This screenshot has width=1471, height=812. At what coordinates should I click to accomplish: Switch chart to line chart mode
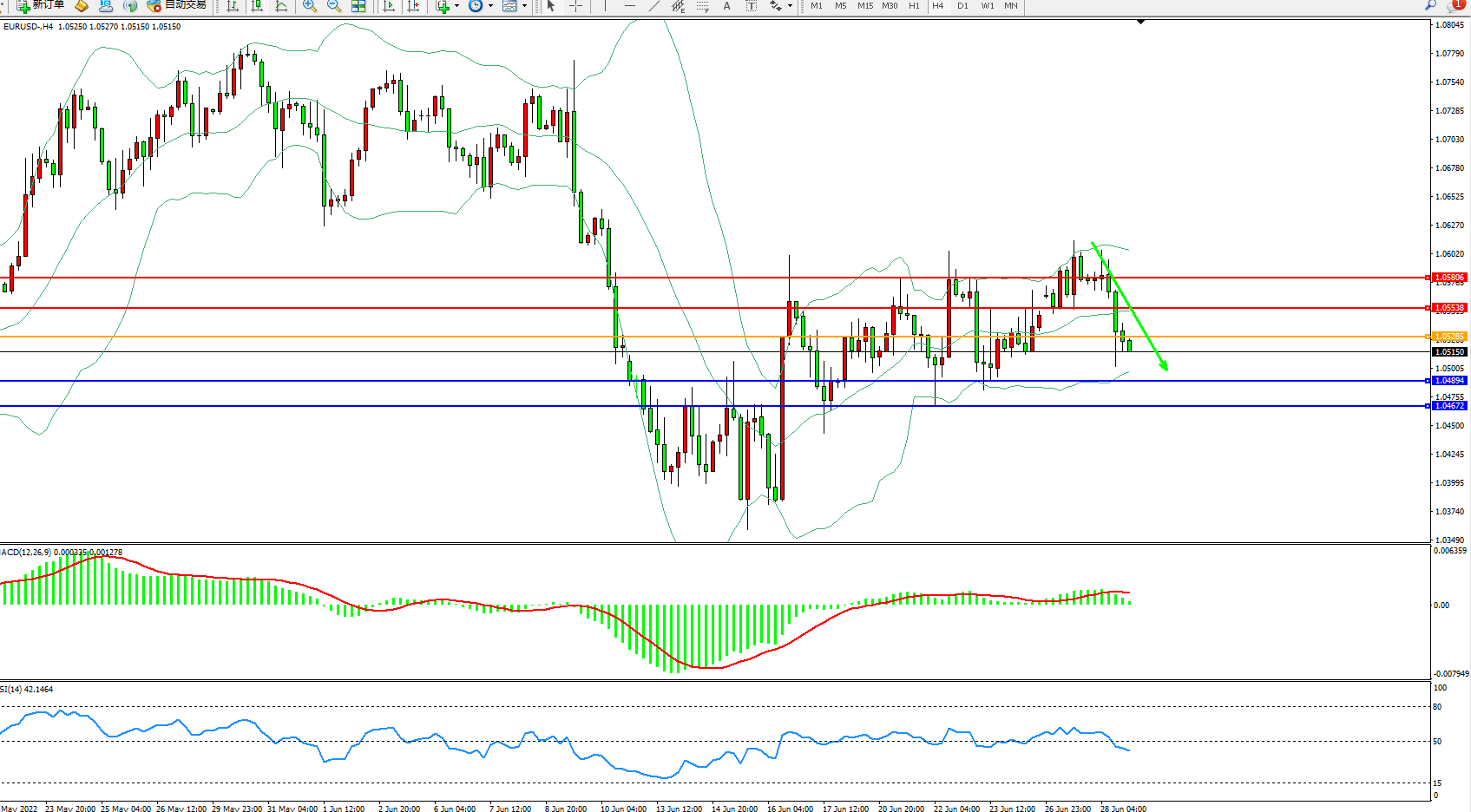point(281,6)
